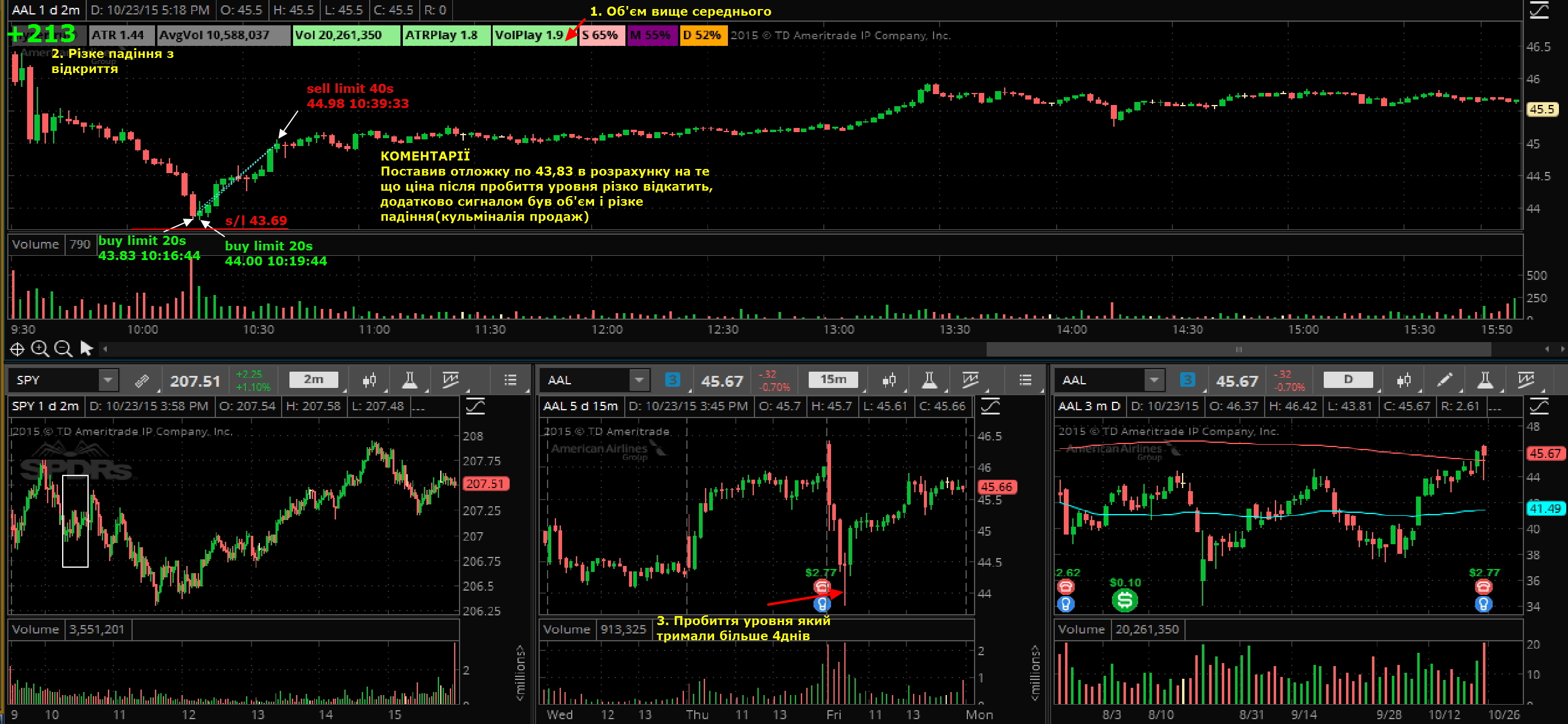The height and width of the screenshot is (724, 1568).
Task: Click the zoom in magnifier icon
Action: pos(40,349)
